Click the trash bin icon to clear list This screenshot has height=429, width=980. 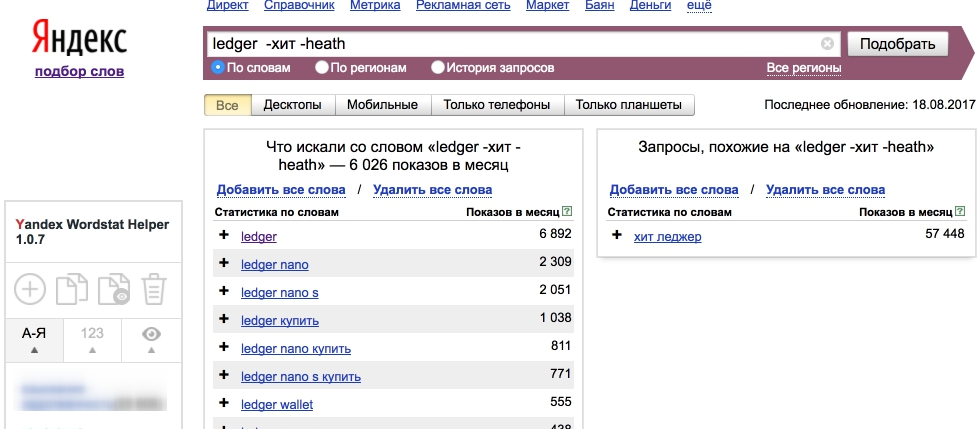(x=153, y=290)
